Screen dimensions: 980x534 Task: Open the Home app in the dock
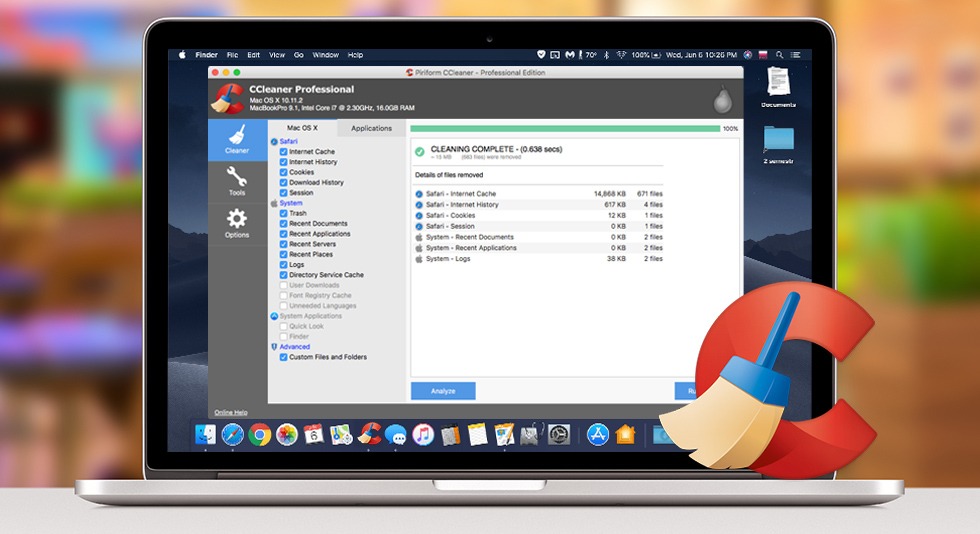pyautogui.click(x=626, y=434)
